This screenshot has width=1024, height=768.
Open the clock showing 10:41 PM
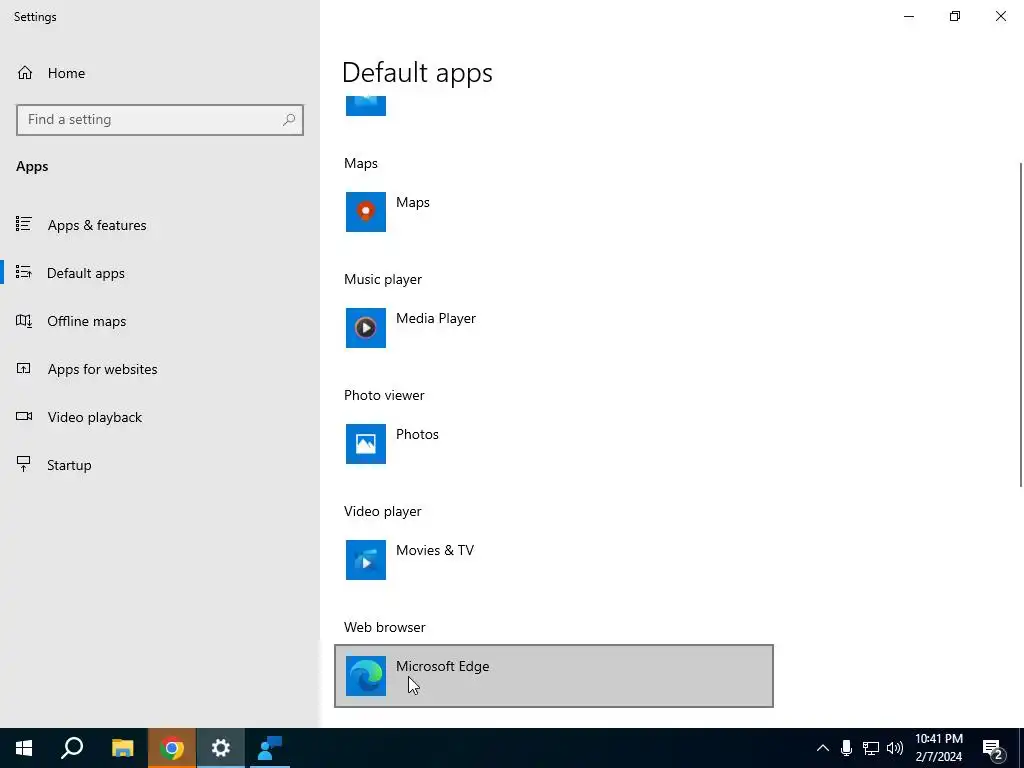point(939,748)
